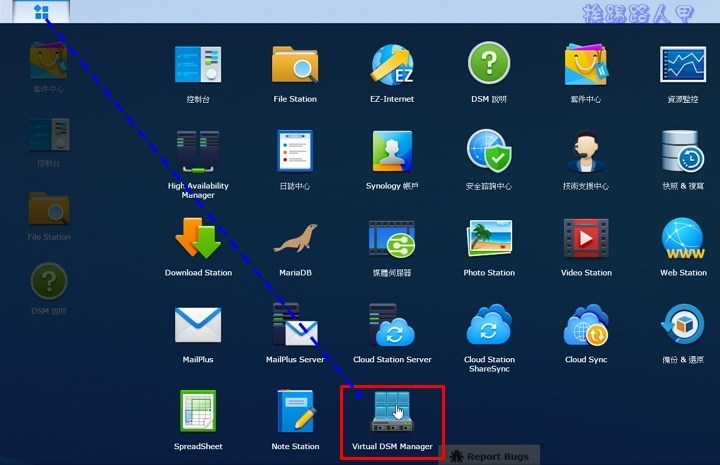Launch Photo Station
The width and height of the screenshot is (720, 465).
point(489,238)
